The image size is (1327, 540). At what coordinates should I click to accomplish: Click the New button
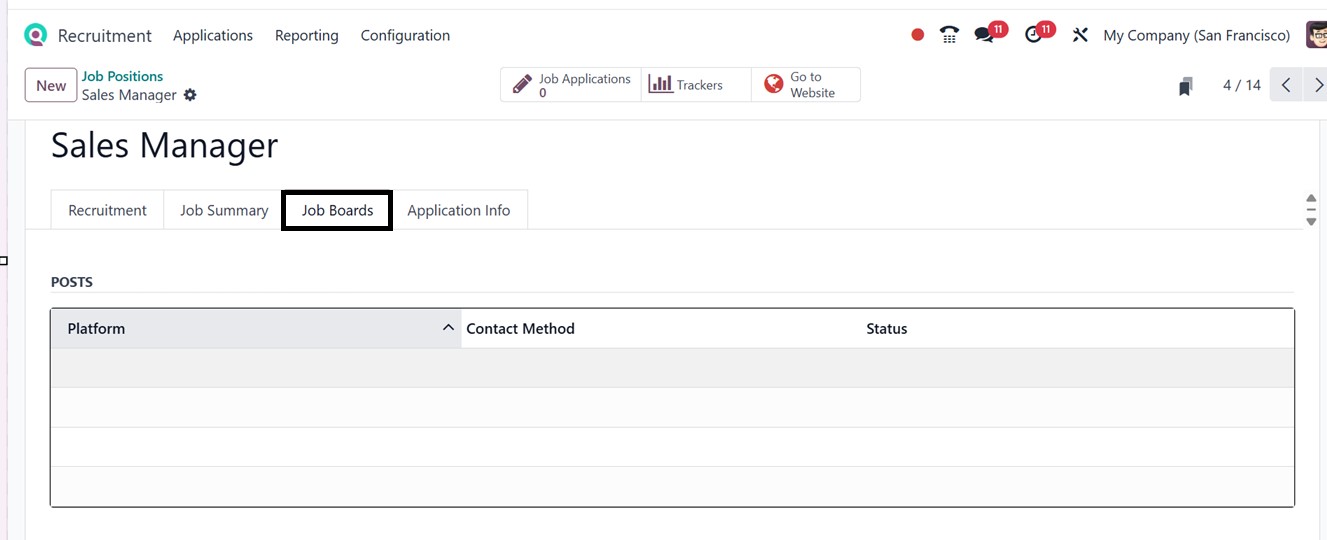[51, 86]
